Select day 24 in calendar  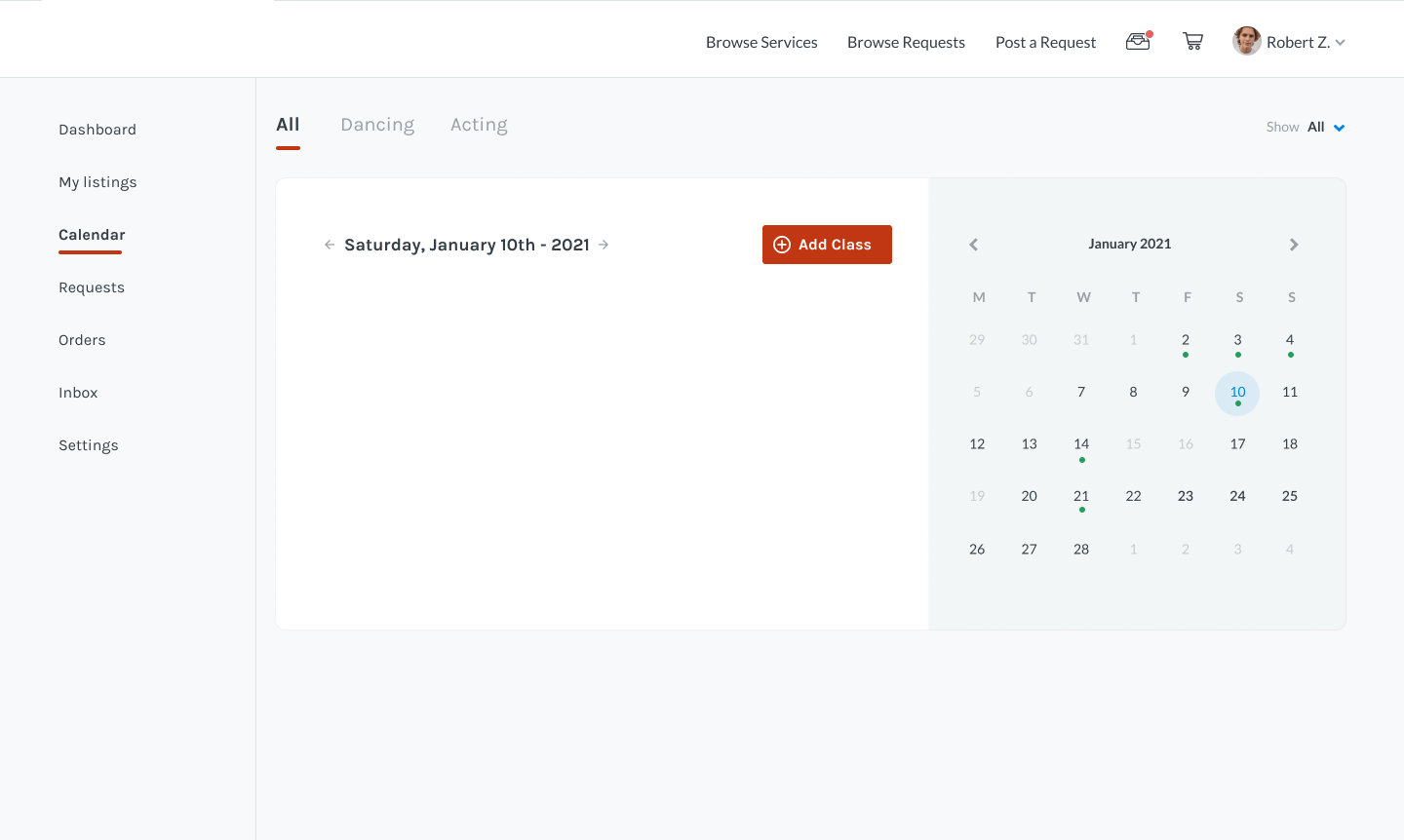click(1237, 496)
